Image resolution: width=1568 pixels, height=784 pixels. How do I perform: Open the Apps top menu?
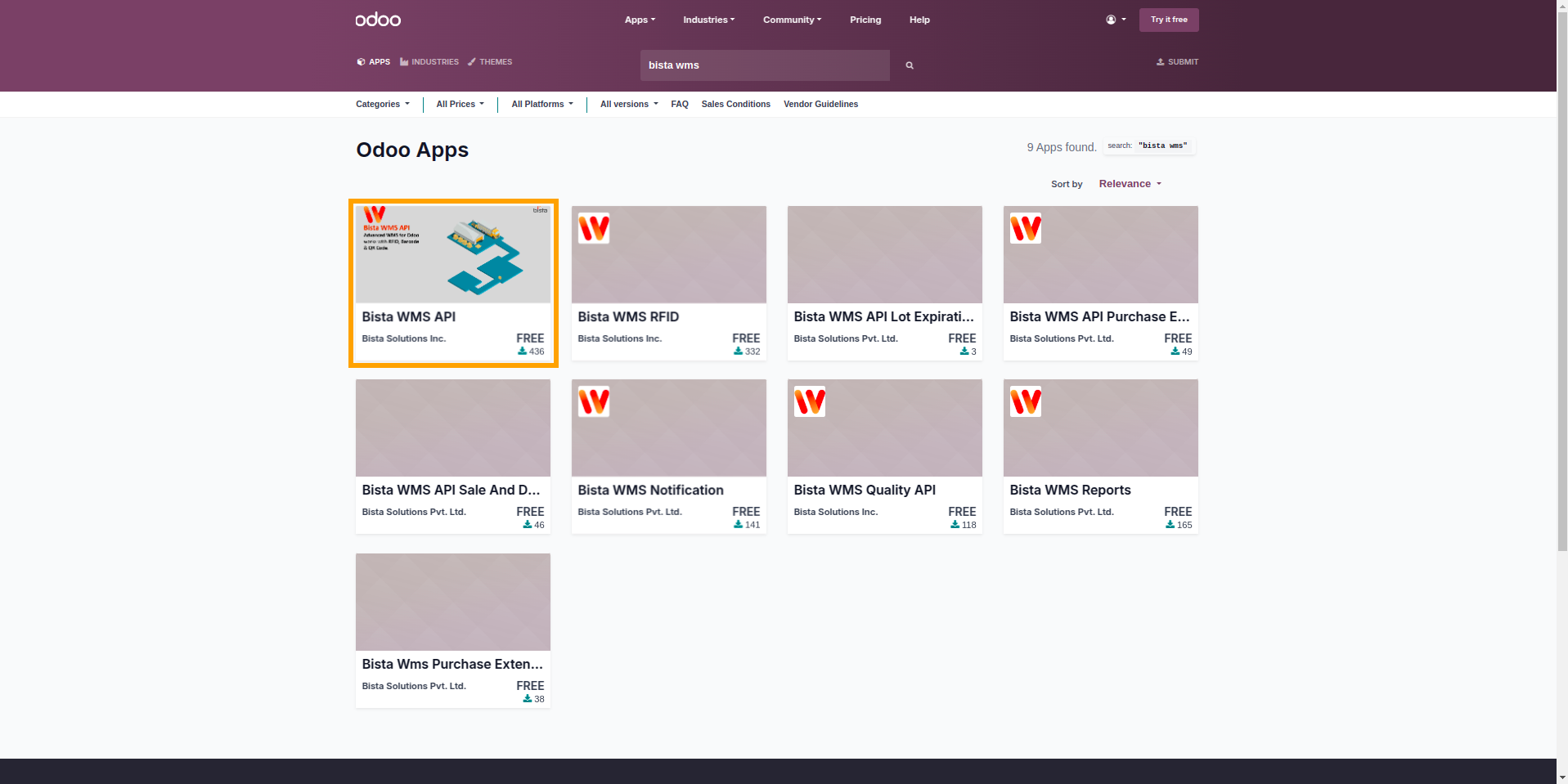(640, 20)
